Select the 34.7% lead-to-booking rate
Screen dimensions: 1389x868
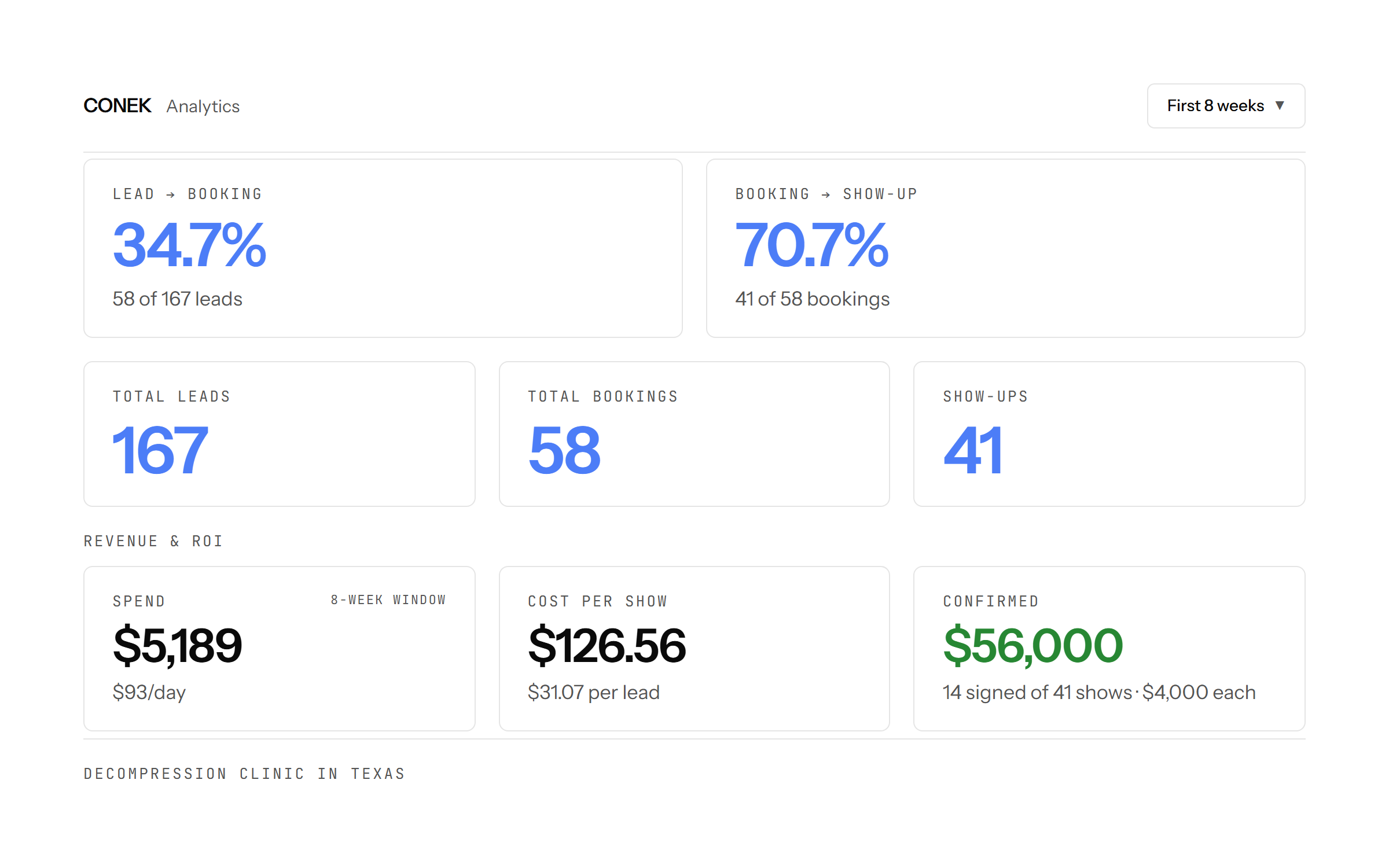(189, 245)
